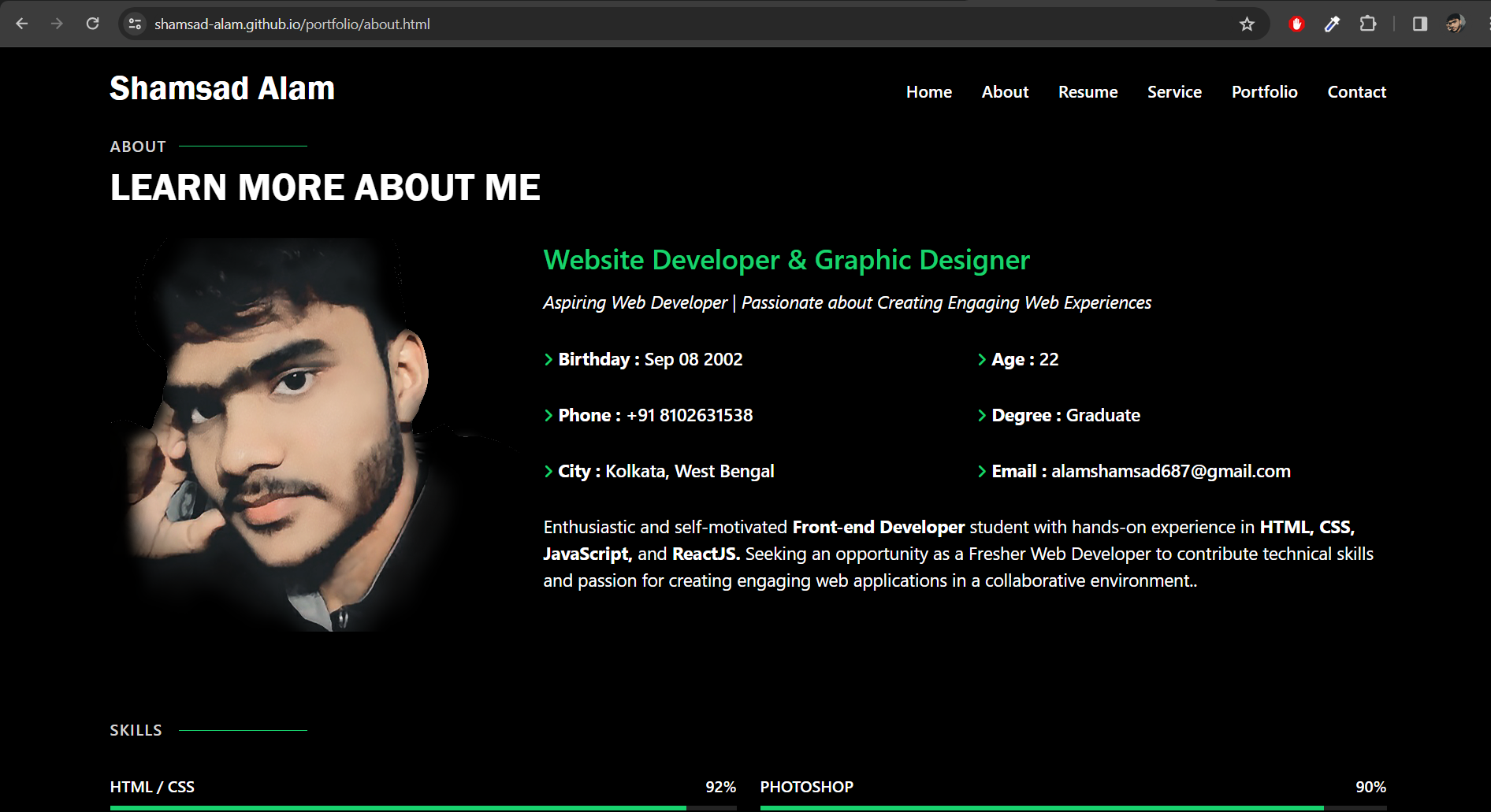Click the green chevron beside Birthday

548,359
